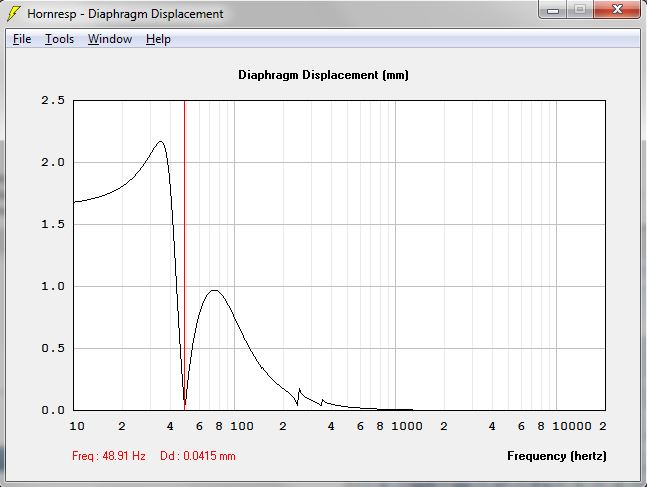Viewport: 647px width, 487px height.
Task: Maximize the Hornresp window
Action: 580,9
